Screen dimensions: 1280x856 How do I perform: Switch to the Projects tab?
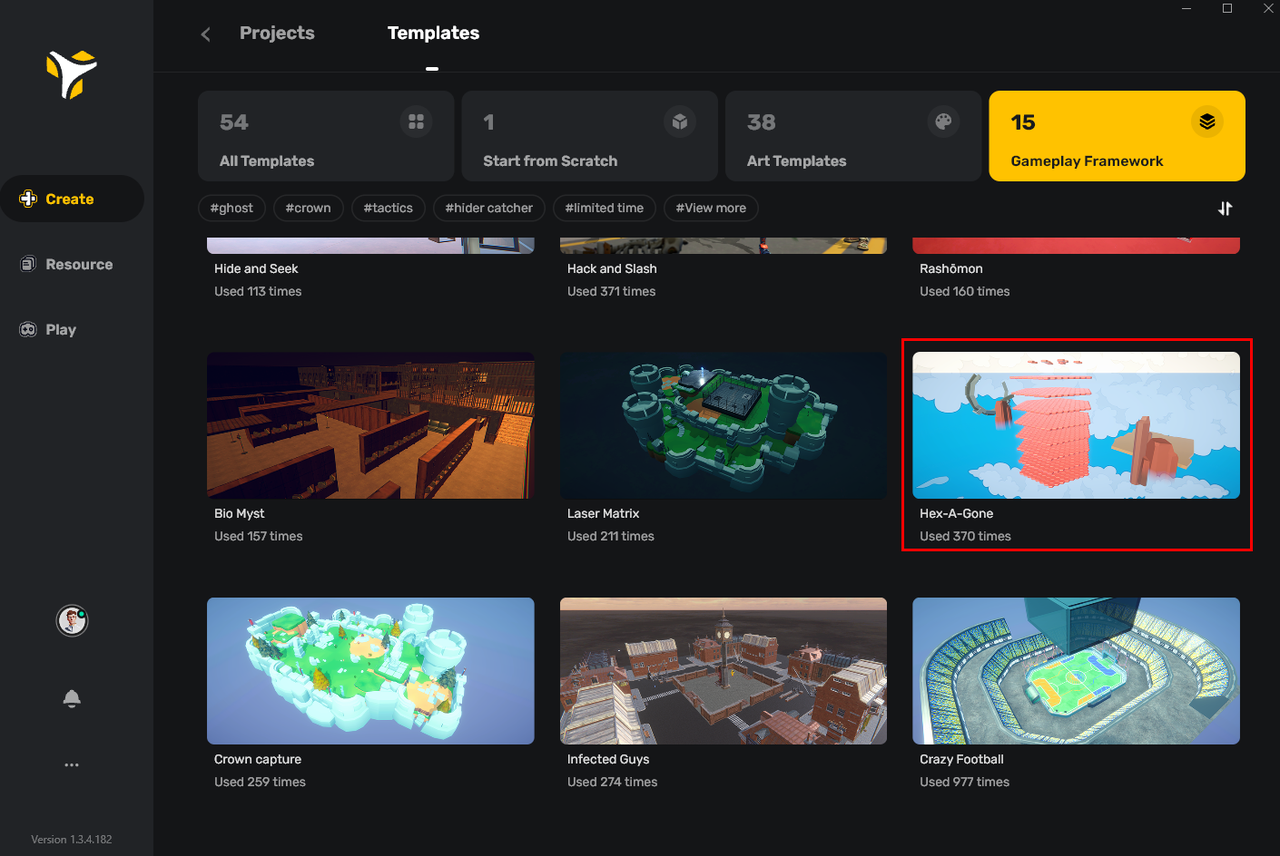[x=277, y=33]
